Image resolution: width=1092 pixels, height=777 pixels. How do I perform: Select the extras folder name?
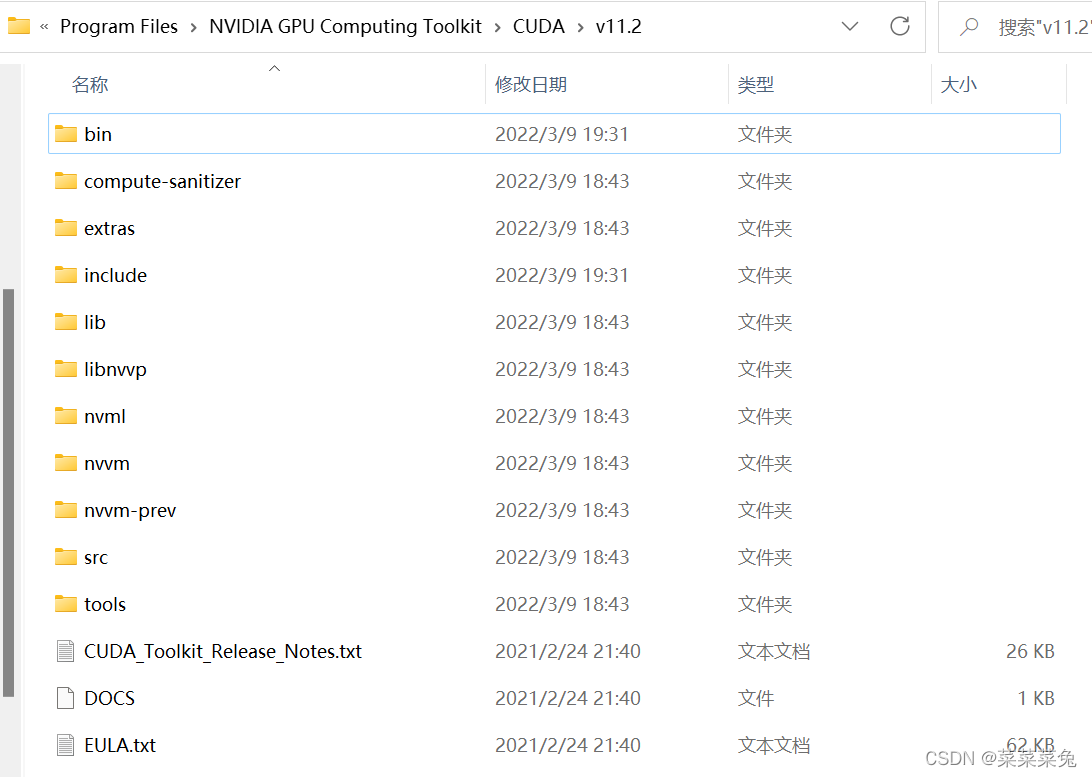[109, 228]
